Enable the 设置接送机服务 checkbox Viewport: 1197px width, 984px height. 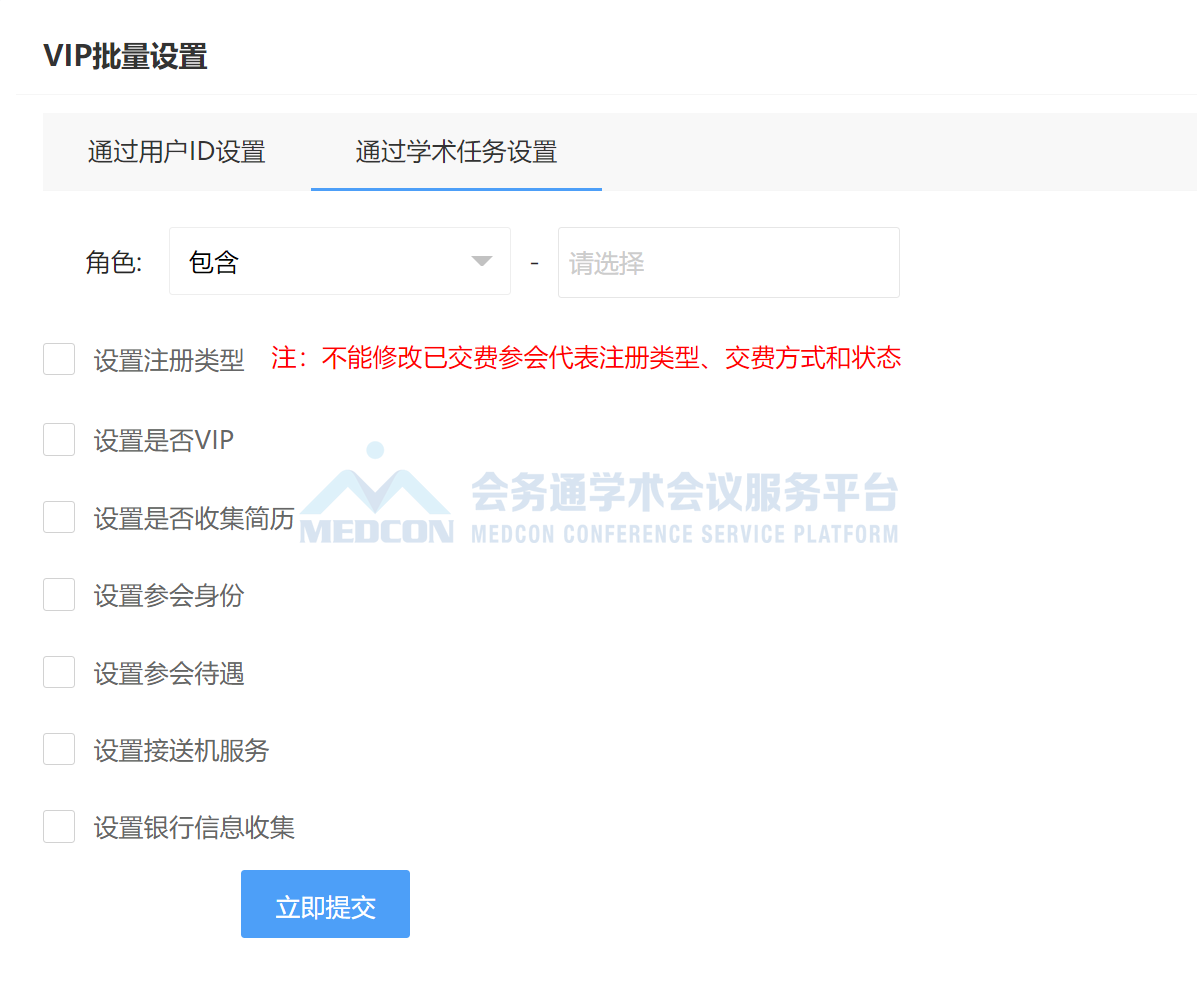click(x=59, y=749)
